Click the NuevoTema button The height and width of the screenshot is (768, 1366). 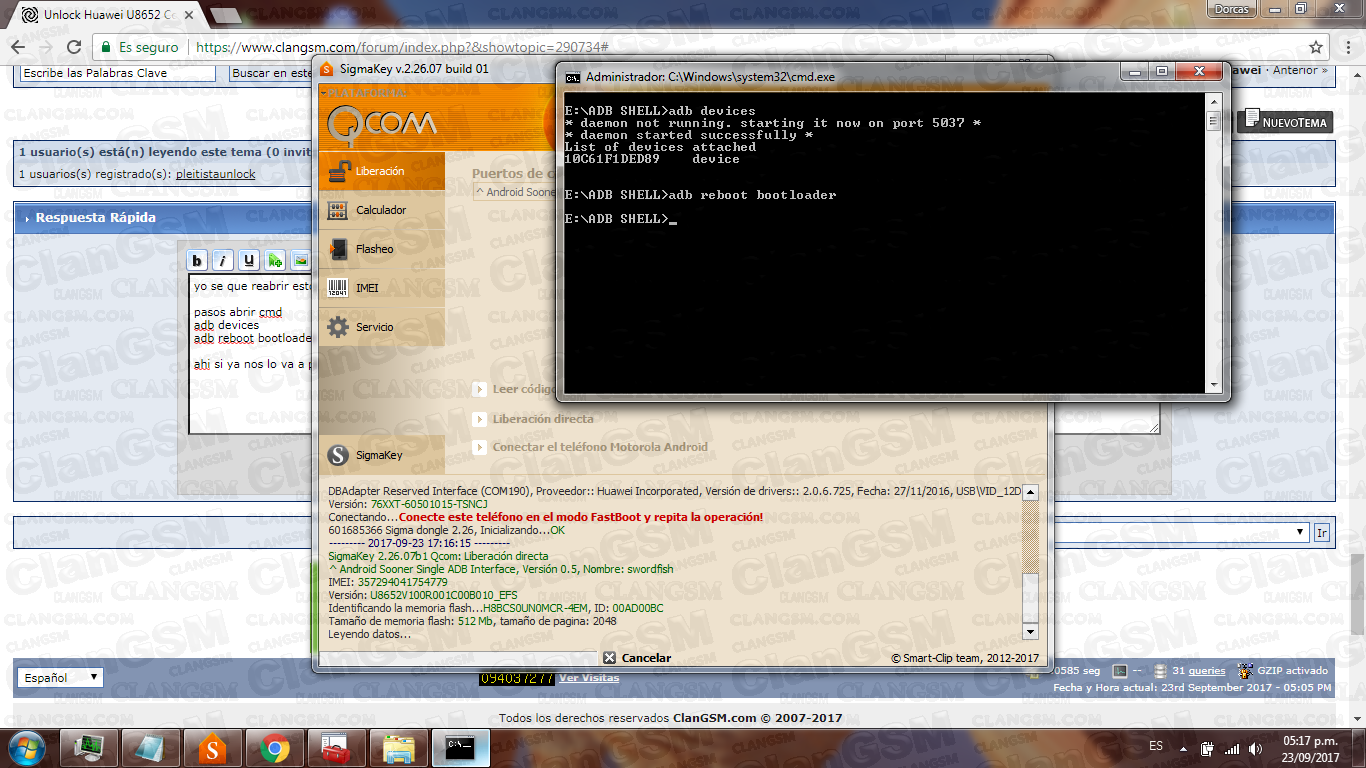tap(1285, 123)
